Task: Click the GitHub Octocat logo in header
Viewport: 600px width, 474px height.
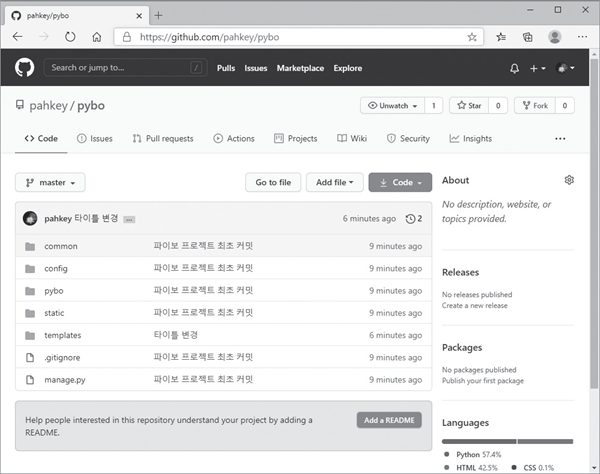Action: pos(24,68)
